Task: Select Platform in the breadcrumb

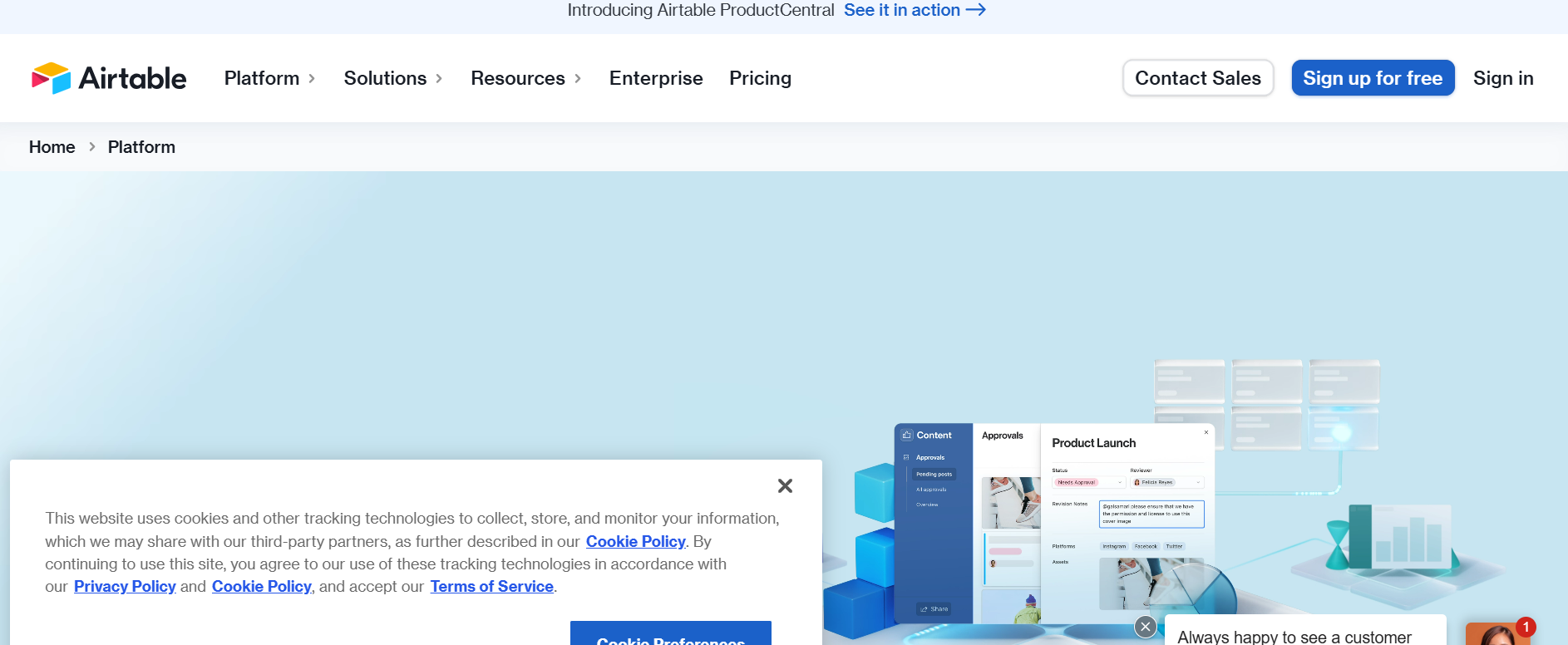Action: (141, 147)
